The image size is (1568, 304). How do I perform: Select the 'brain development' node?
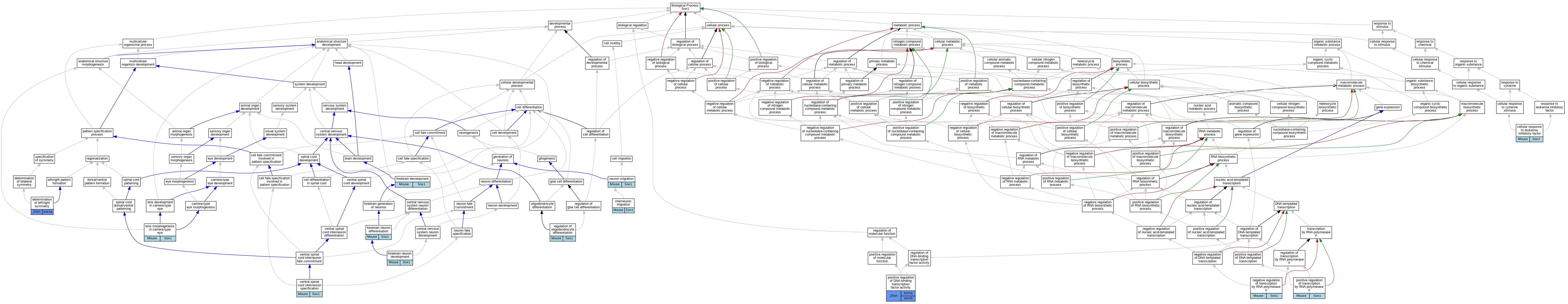tap(358, 159)
